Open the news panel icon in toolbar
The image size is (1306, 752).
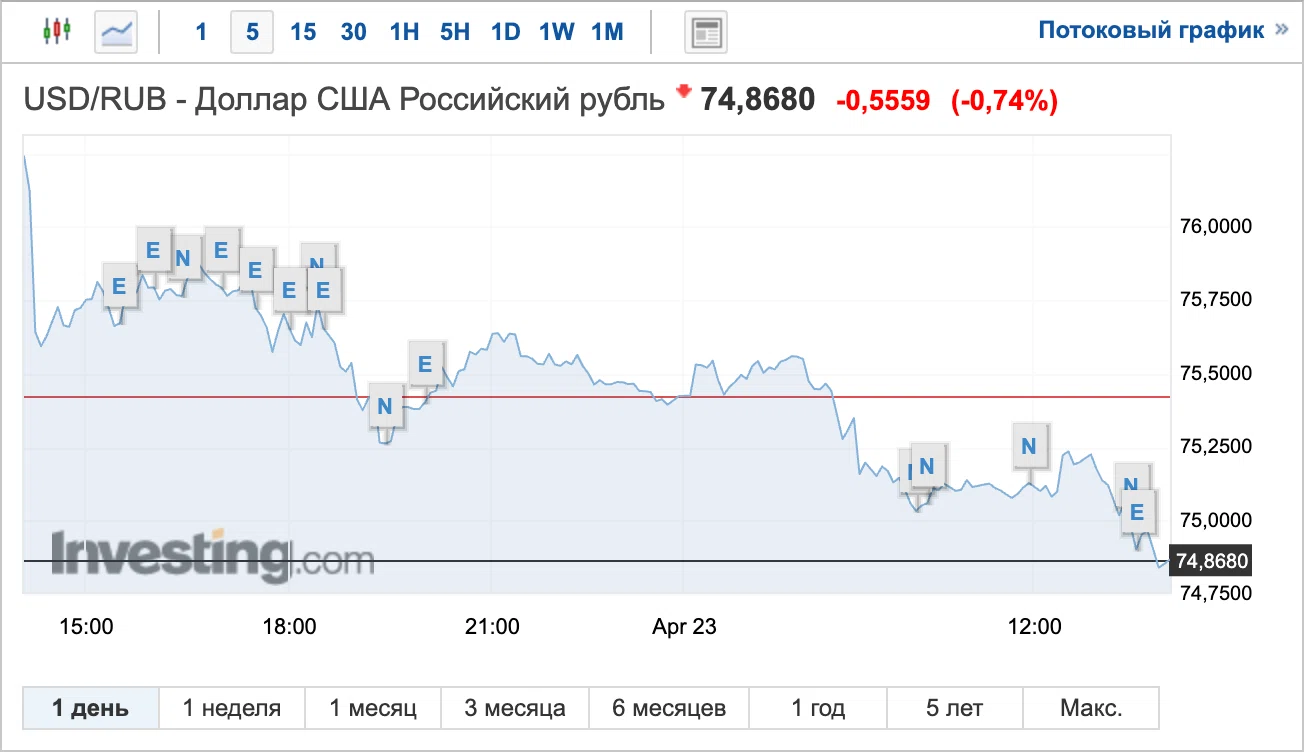(706, 32)
